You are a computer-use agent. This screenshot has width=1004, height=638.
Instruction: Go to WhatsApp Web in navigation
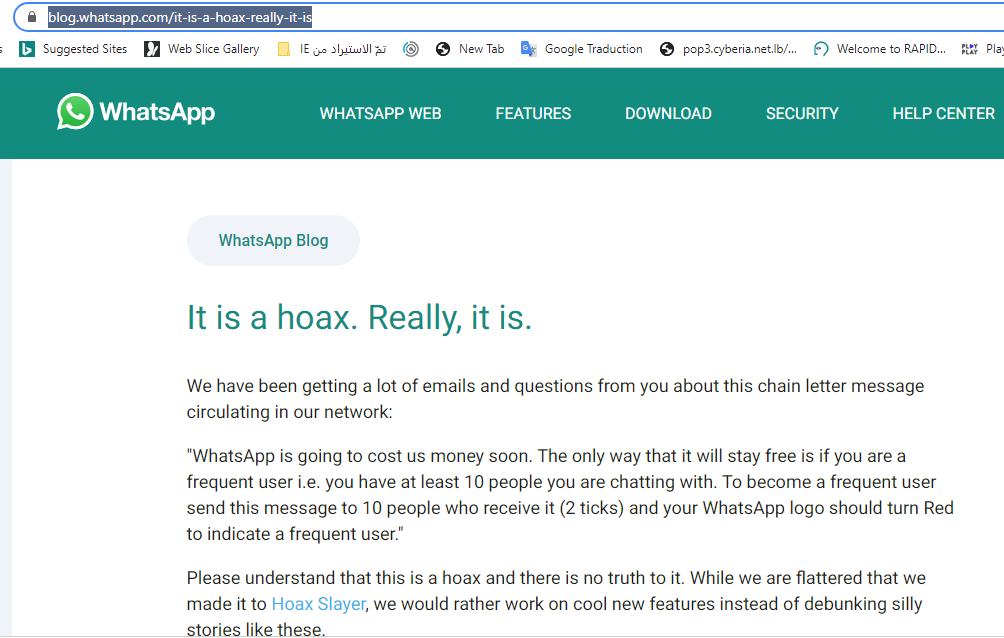(380, 114)
